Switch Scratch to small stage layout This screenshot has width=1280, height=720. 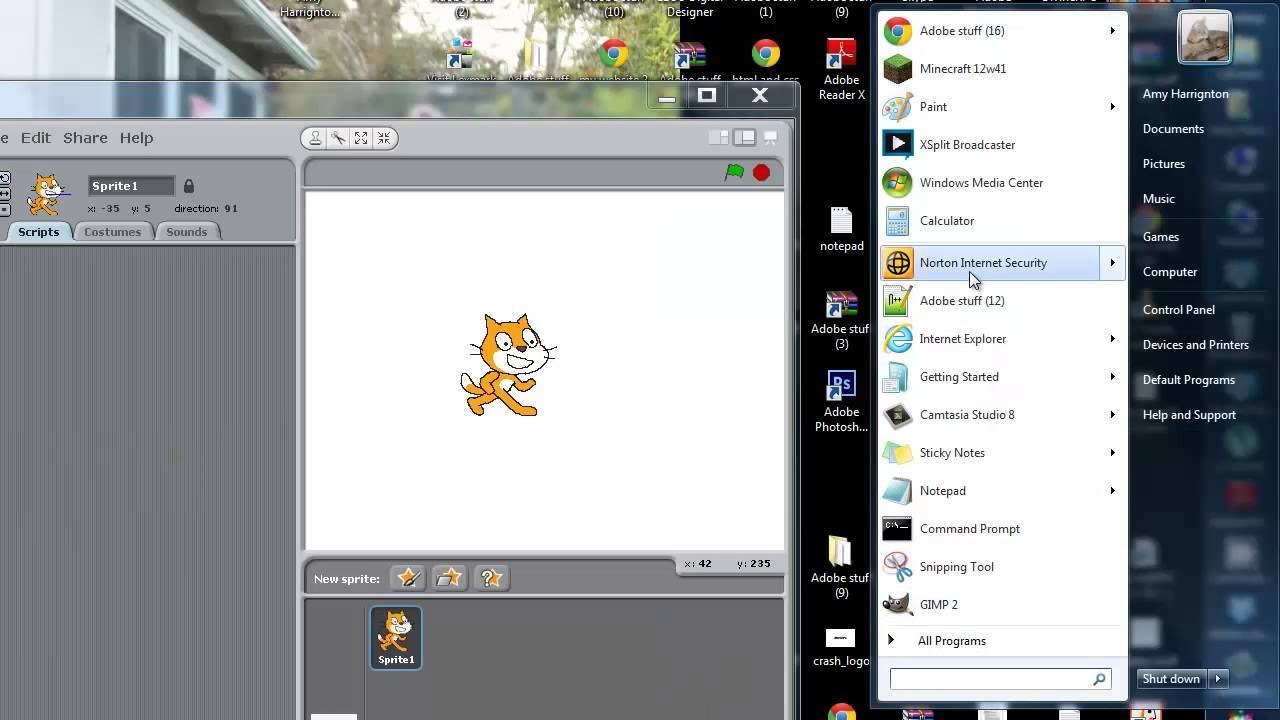pyautogui.click(x=718, y=138)
